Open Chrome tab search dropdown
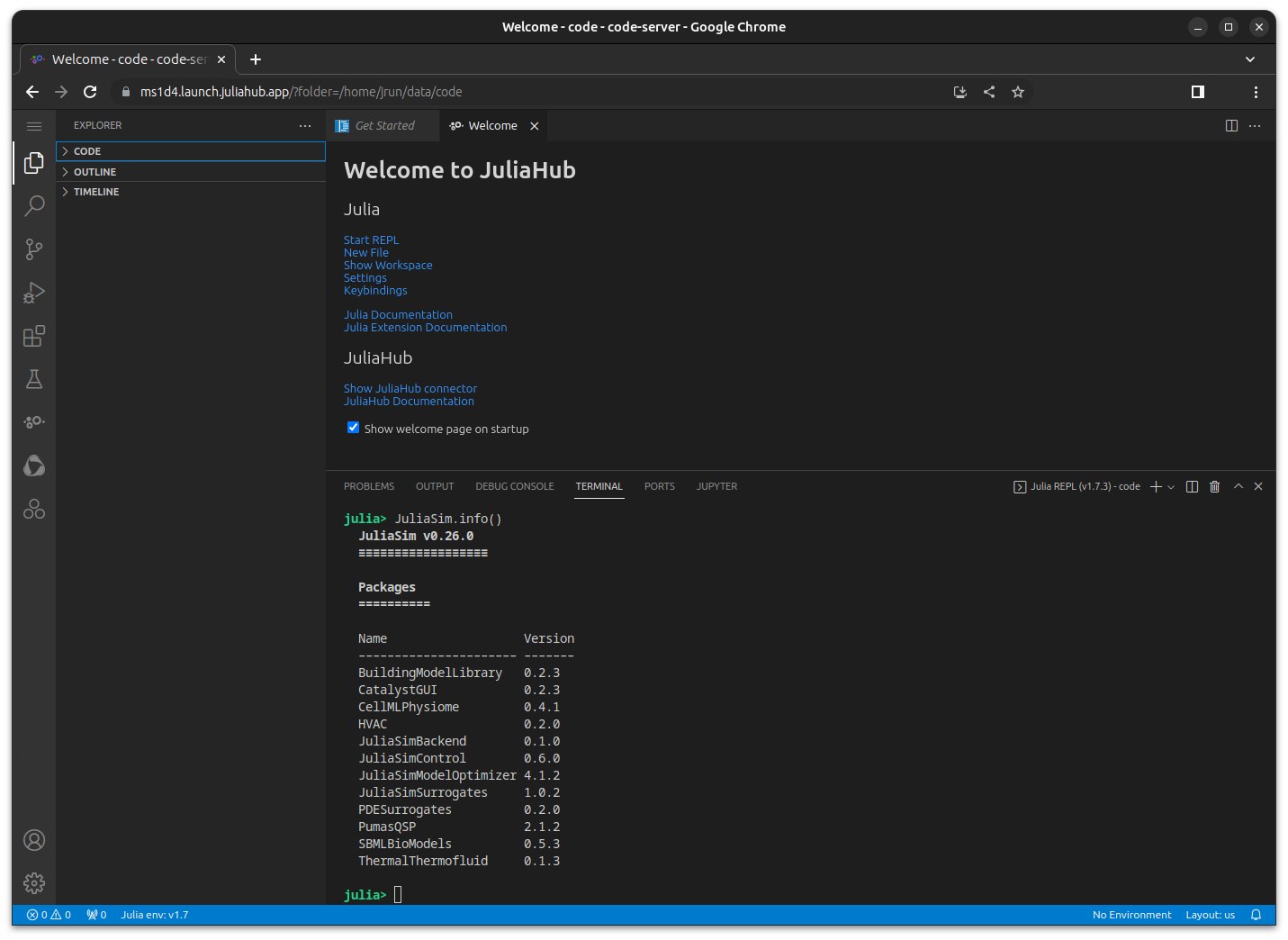 click(x=1250, y=59)
